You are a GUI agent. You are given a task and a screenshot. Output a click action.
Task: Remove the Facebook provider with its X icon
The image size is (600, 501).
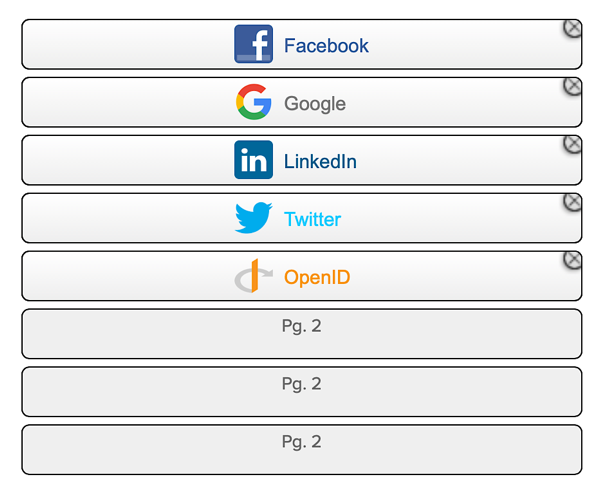click(572, 28)
